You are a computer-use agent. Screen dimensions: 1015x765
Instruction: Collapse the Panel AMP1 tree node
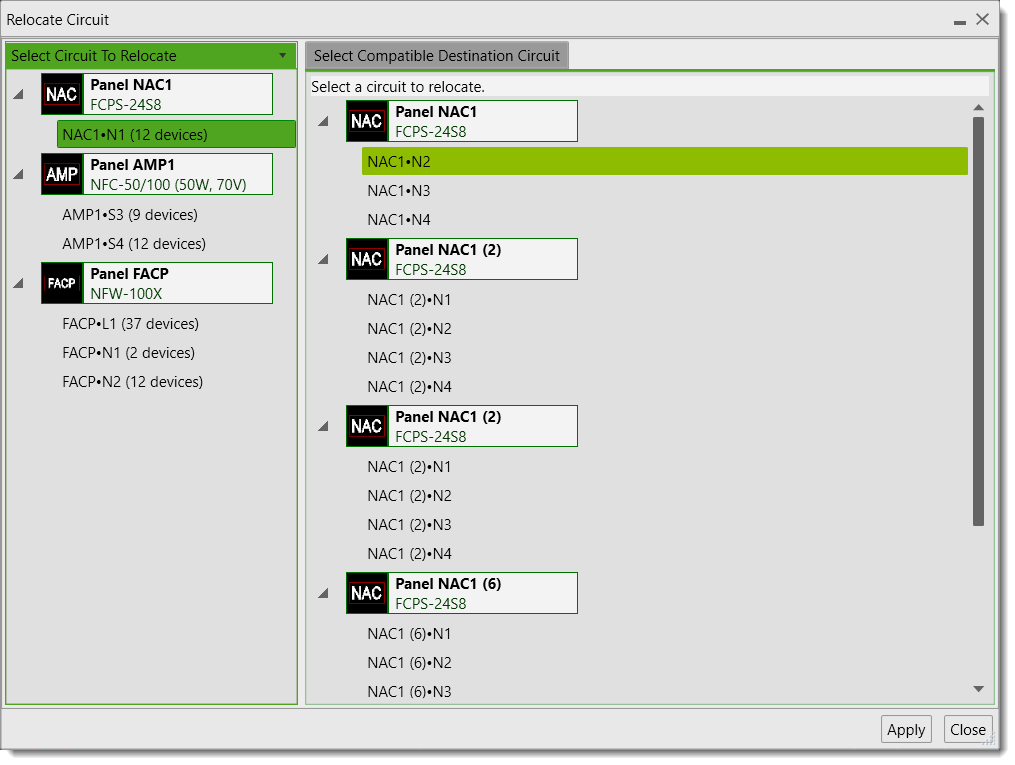(19, 174)
